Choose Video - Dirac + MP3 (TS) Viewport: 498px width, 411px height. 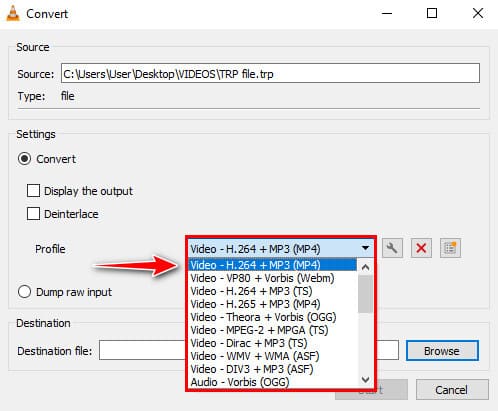272,343
